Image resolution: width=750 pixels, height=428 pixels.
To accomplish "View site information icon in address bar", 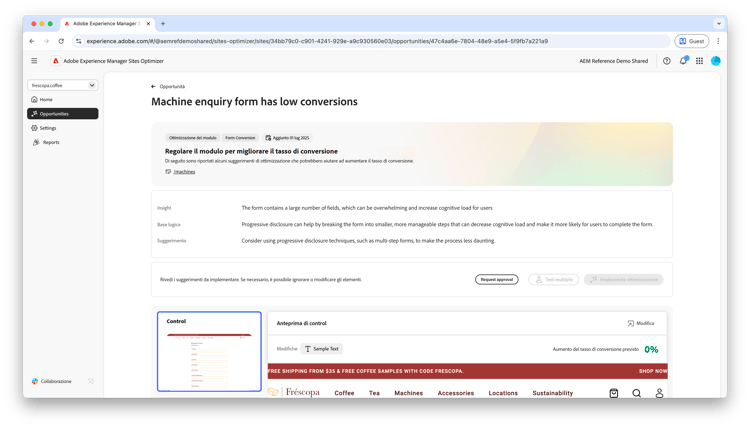I will (79, 41).
